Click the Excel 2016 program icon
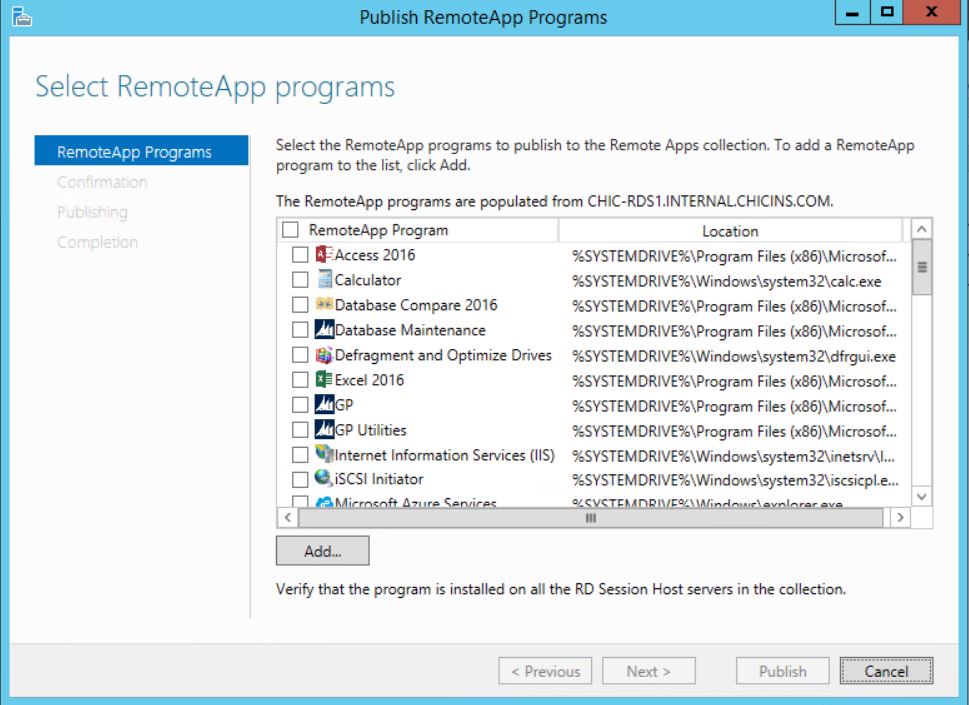This screenshot has width=969, height=705. [x=324, y=379]
